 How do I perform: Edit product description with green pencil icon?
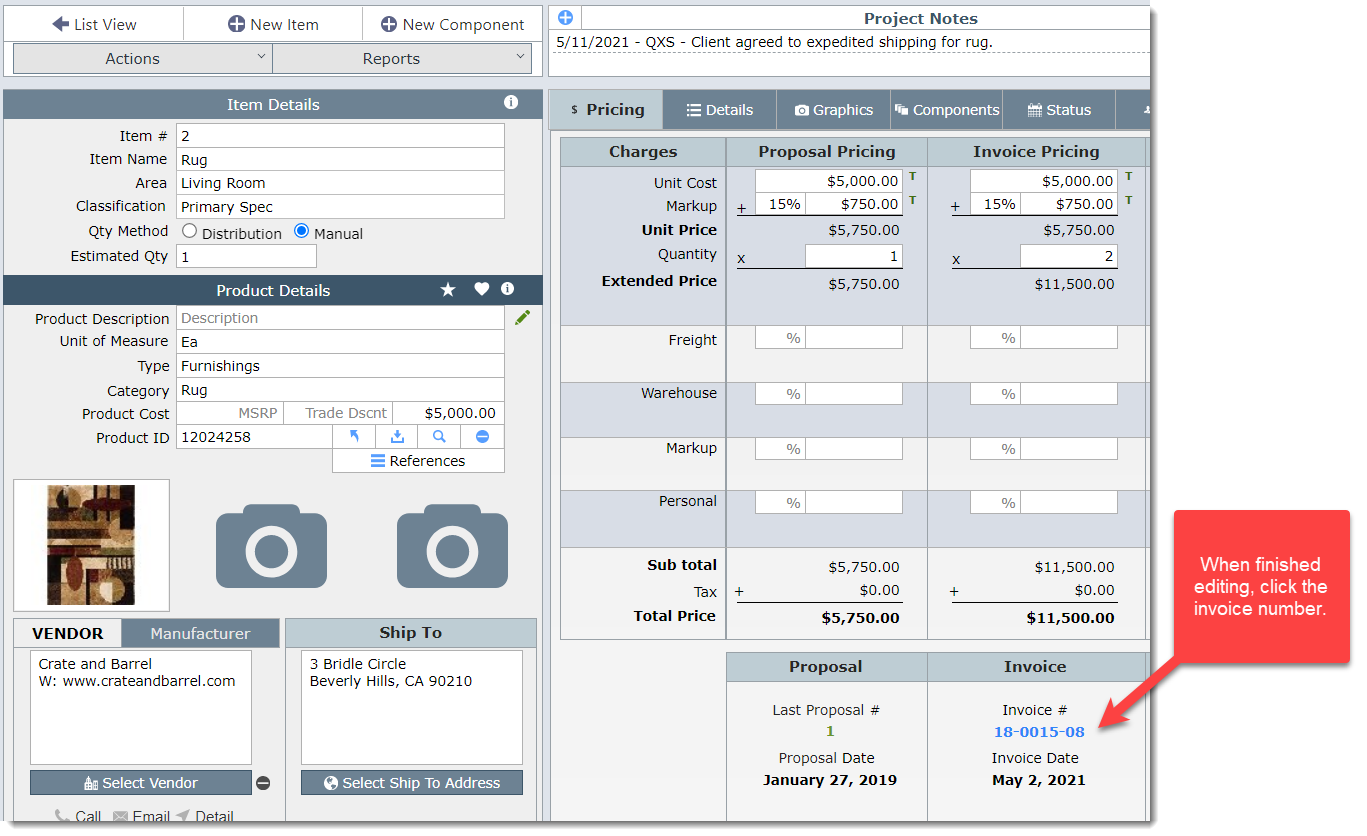522,317
